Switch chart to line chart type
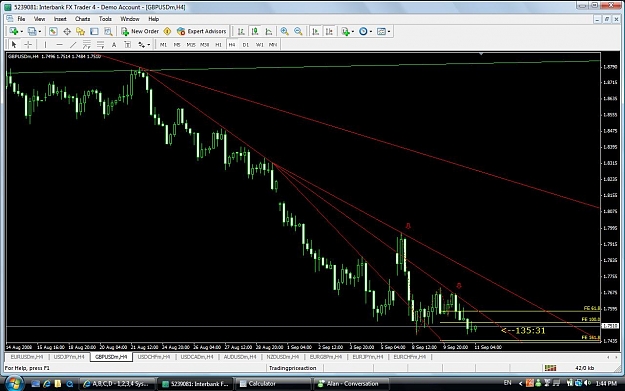Image resolution: width=625 pixels, height=391 pixels. coord(269,31)
